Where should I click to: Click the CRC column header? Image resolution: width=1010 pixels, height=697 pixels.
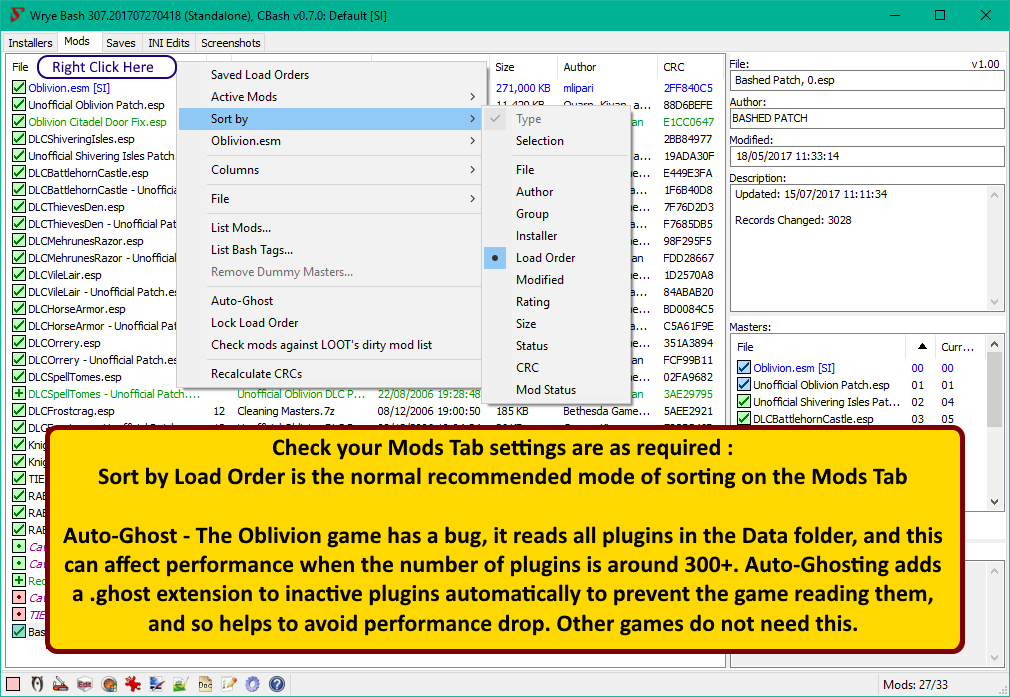[x=689, y=67]
